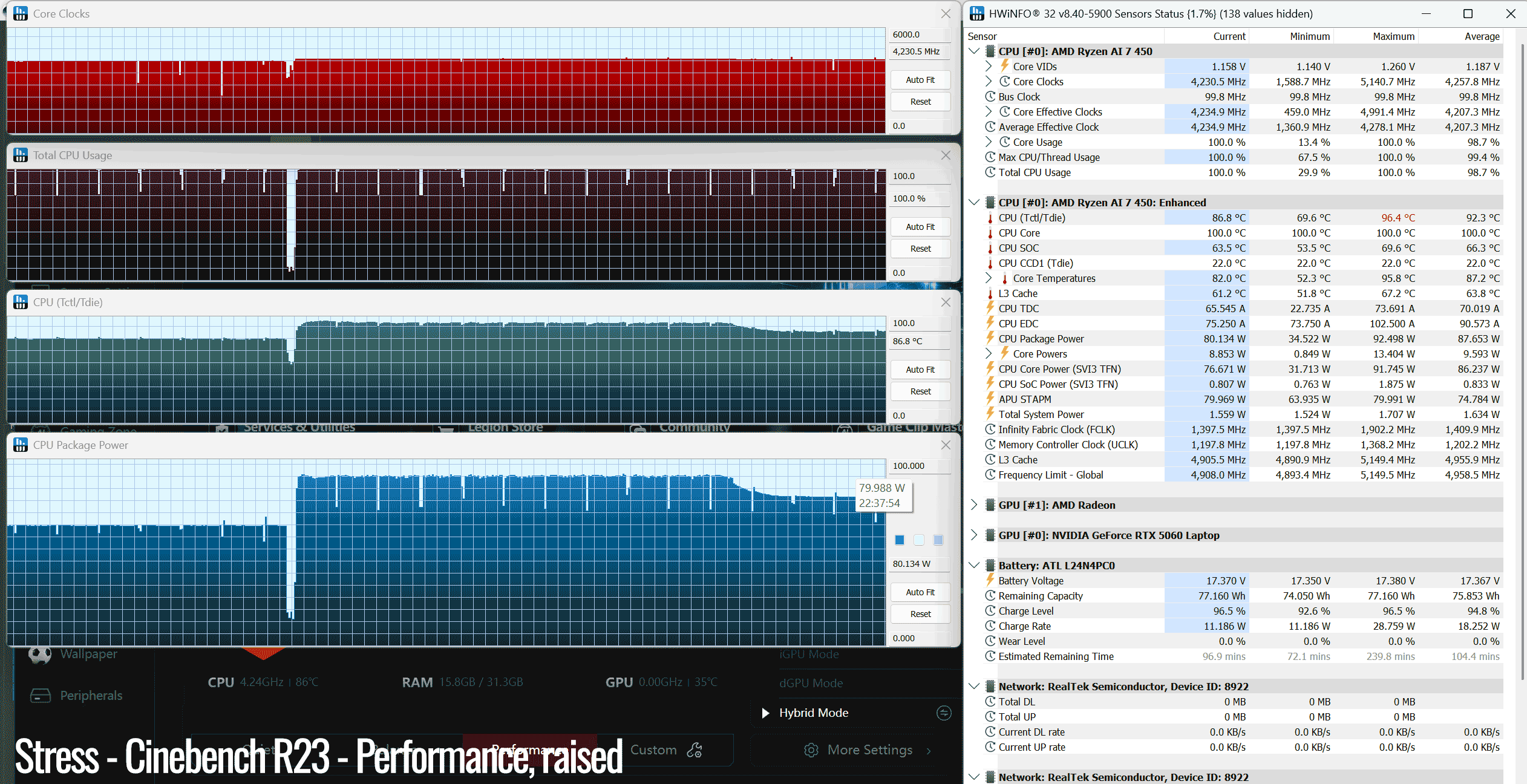Select Hybrid Mode in Legion GPU modes

[x=814, y=713]
